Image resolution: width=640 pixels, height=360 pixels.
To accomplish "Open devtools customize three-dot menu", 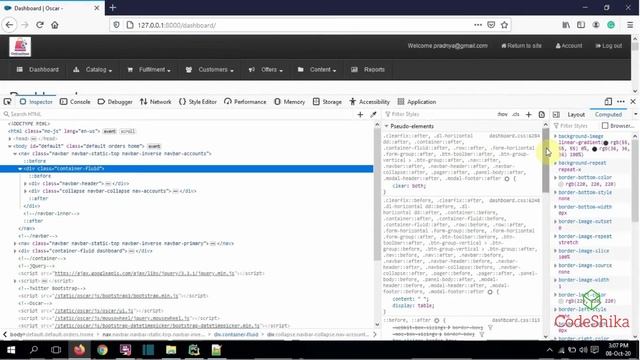I will (x=621, y=102).
